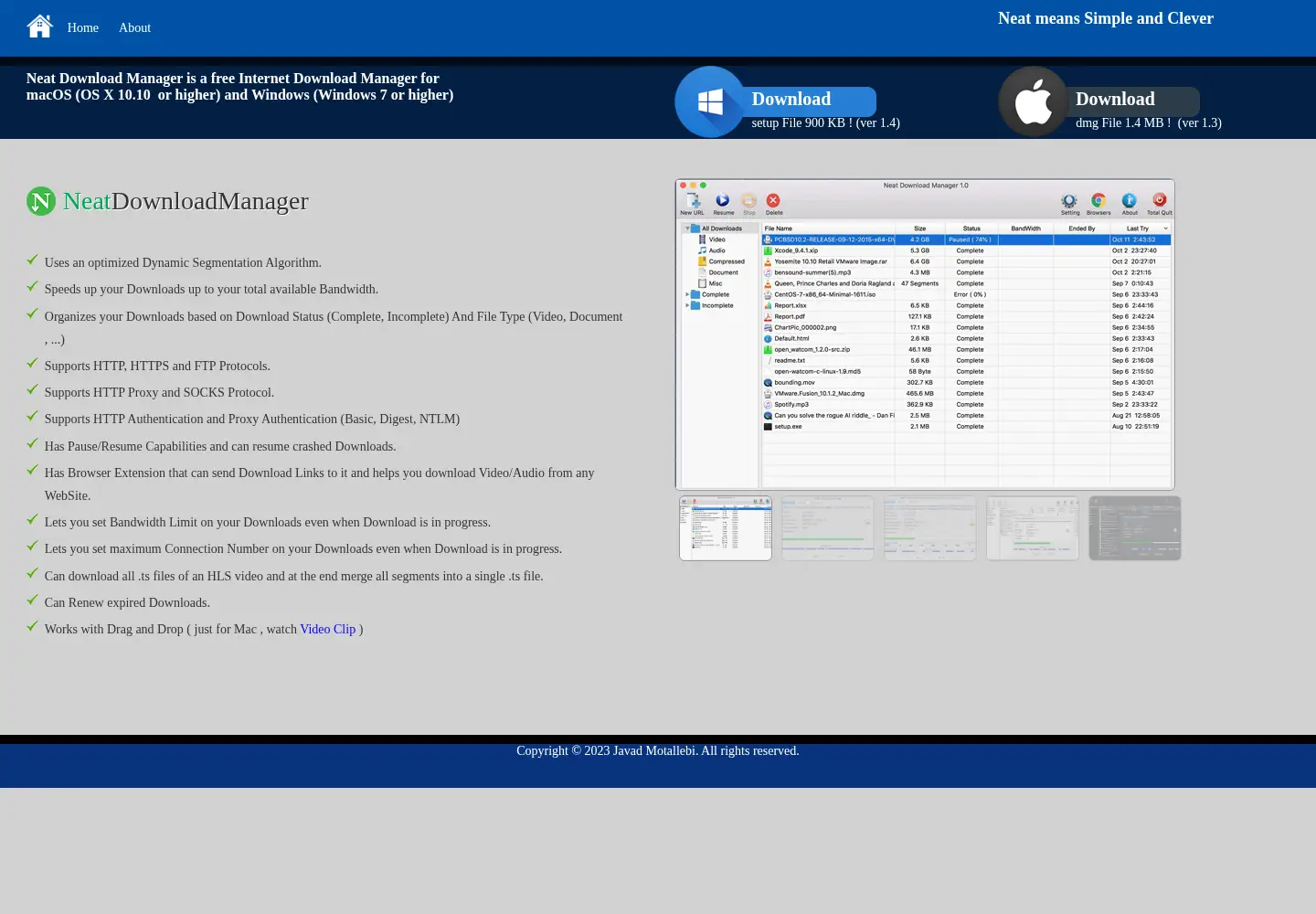The image size is (1316, 914).
Task: Select Report.xlsx file row
Action: point(967,305)
